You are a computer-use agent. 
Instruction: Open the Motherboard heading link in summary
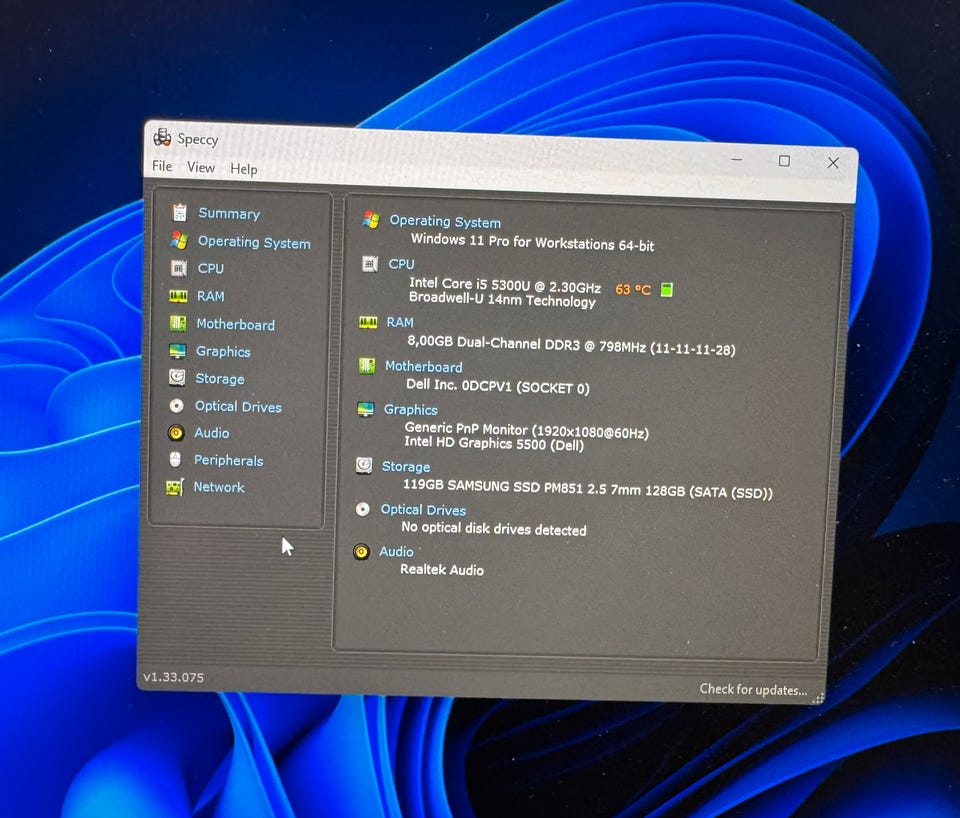424,366
